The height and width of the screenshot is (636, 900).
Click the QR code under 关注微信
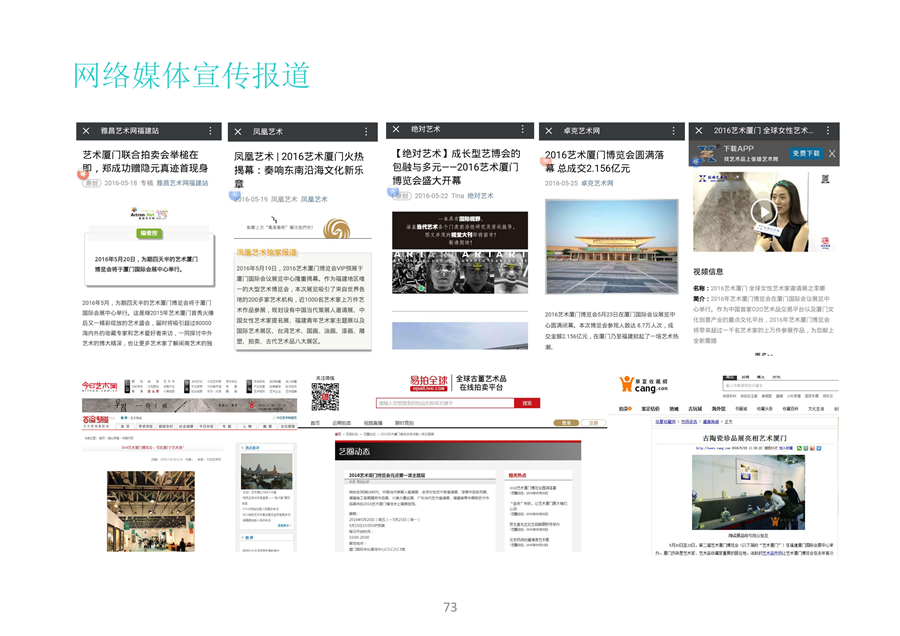(x=325, y=397)
